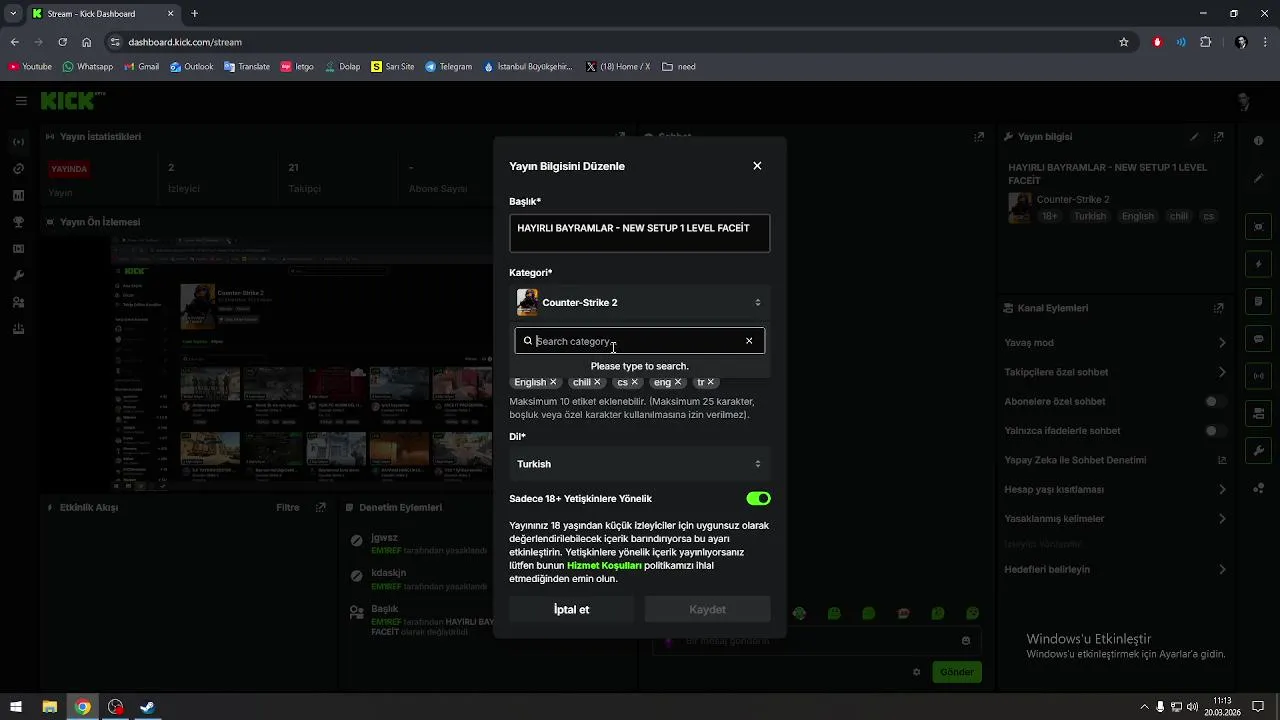The width and height of the screenshot is (1280, 720).
Task: Switch to the Stream - Kick Dashboard tab
Action: 103,14
